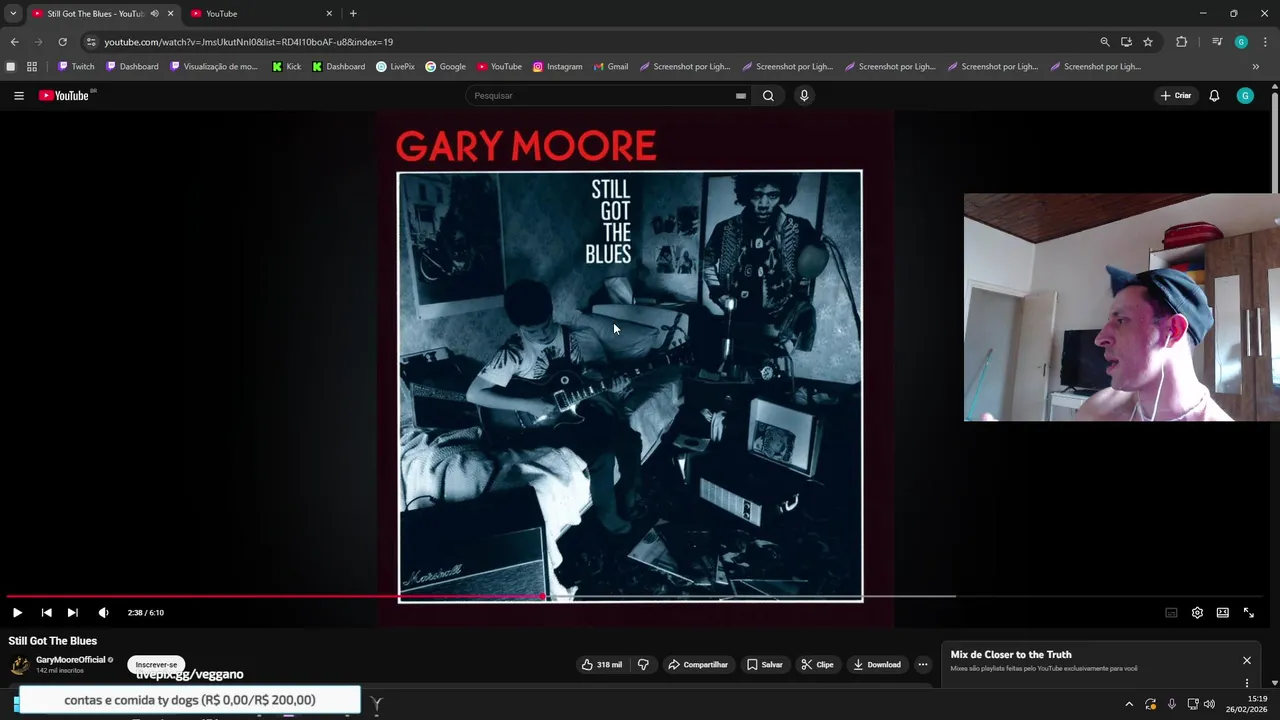This screenshot has height=720, width=1280.
Task: Skip to the previous video in playlist
Action: 46,613
